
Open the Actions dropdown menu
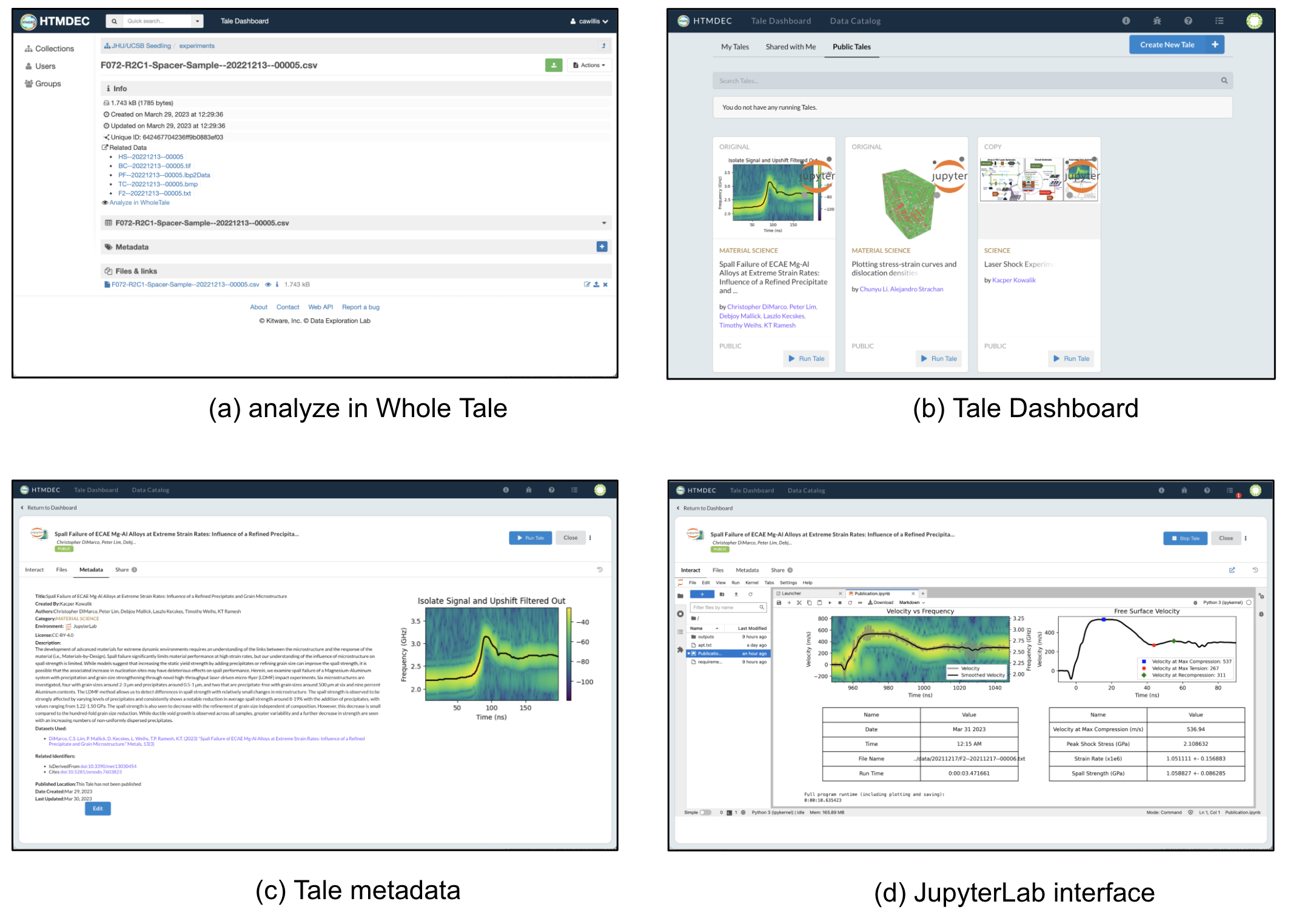(x=589, y=65)
